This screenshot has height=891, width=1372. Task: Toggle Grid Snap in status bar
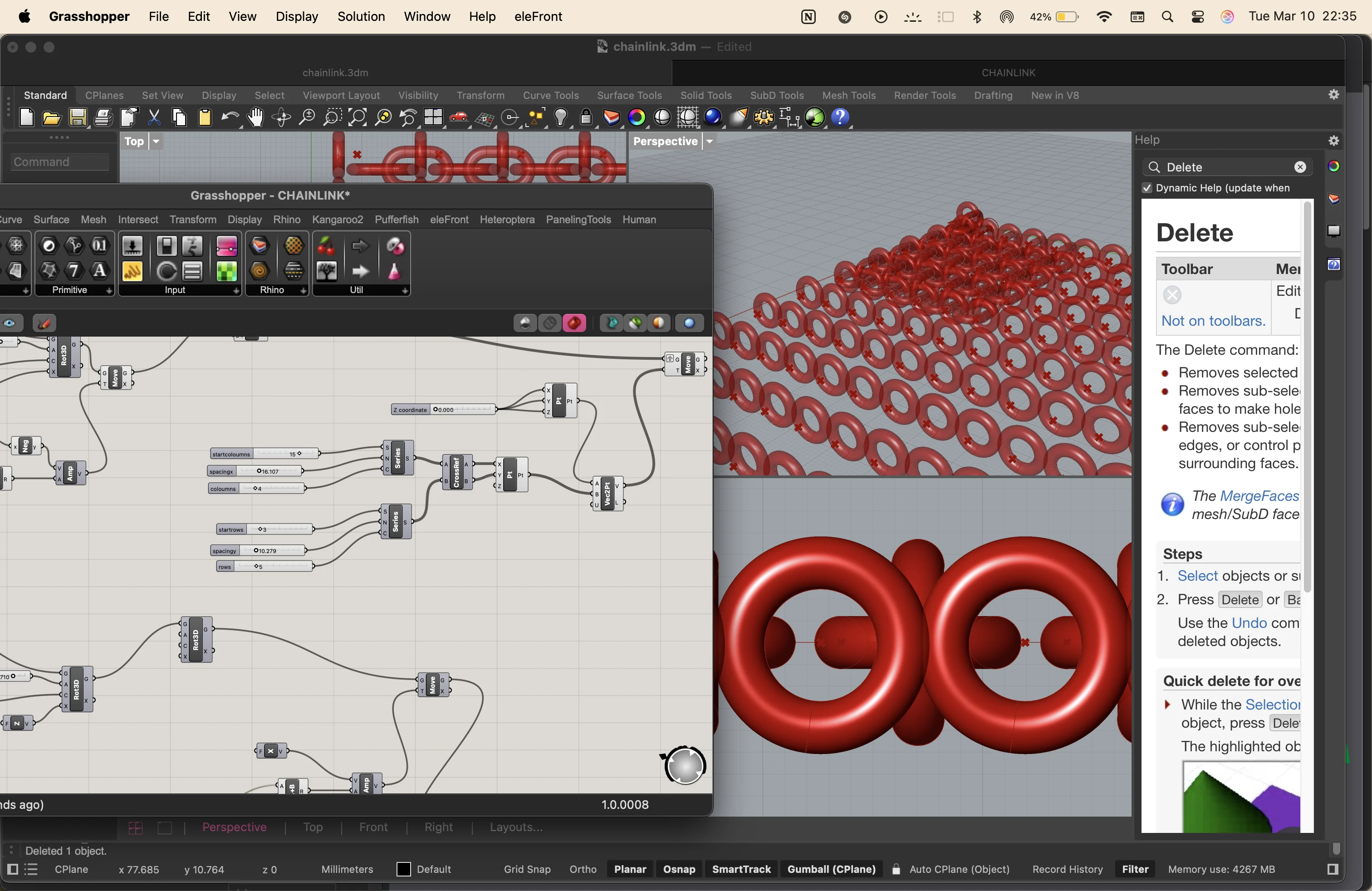[527, 869]
